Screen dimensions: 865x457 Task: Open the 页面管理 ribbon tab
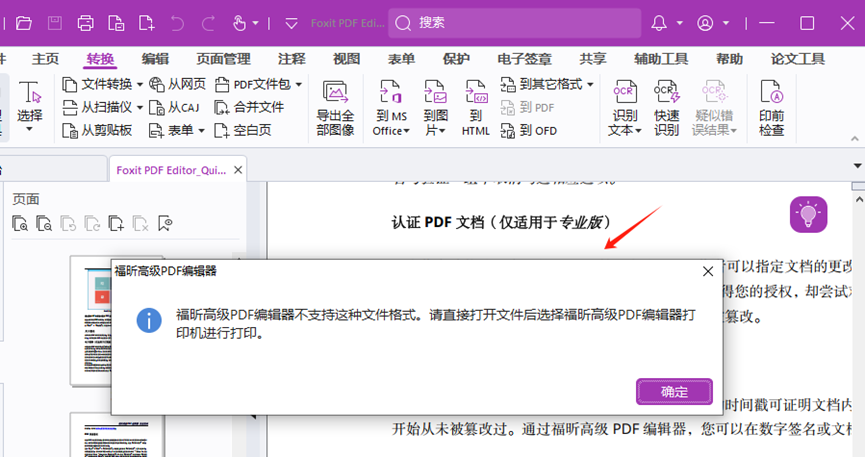tap(223, 59)
